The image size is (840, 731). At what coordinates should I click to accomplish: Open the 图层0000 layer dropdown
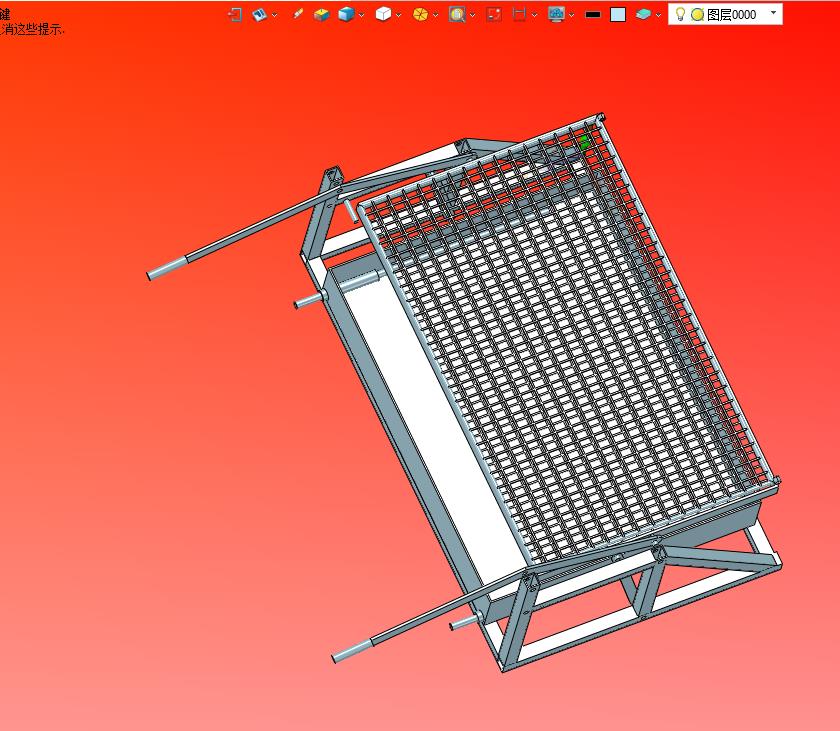point(773,13)
